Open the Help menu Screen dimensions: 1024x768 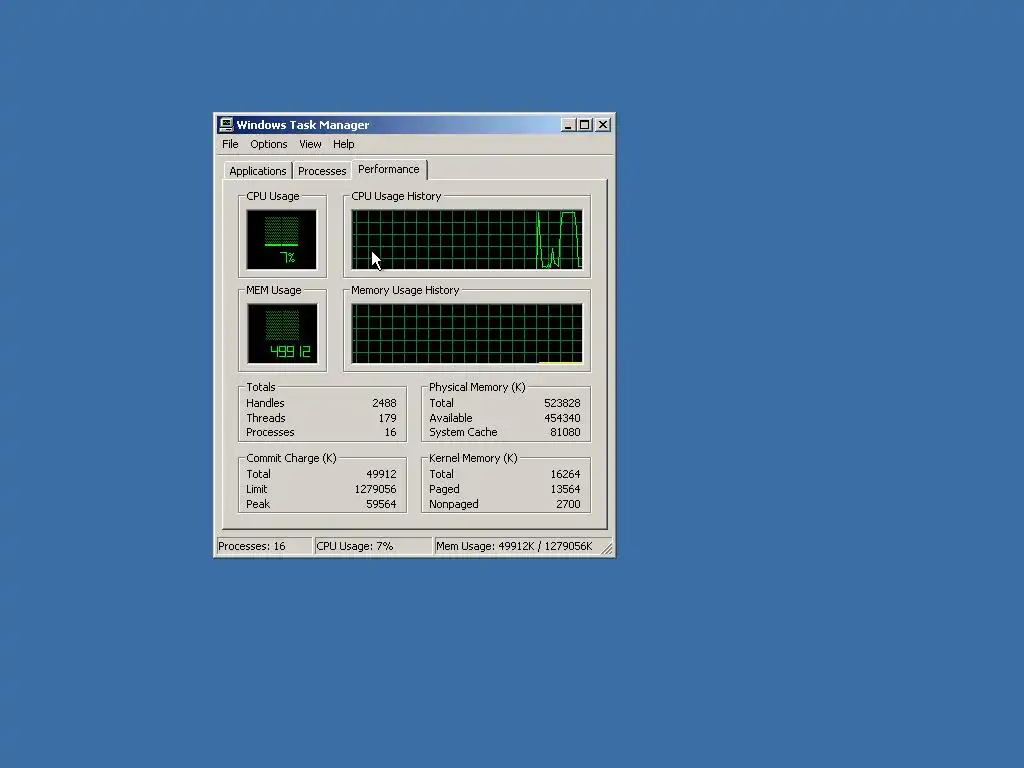tap(344, 144)
